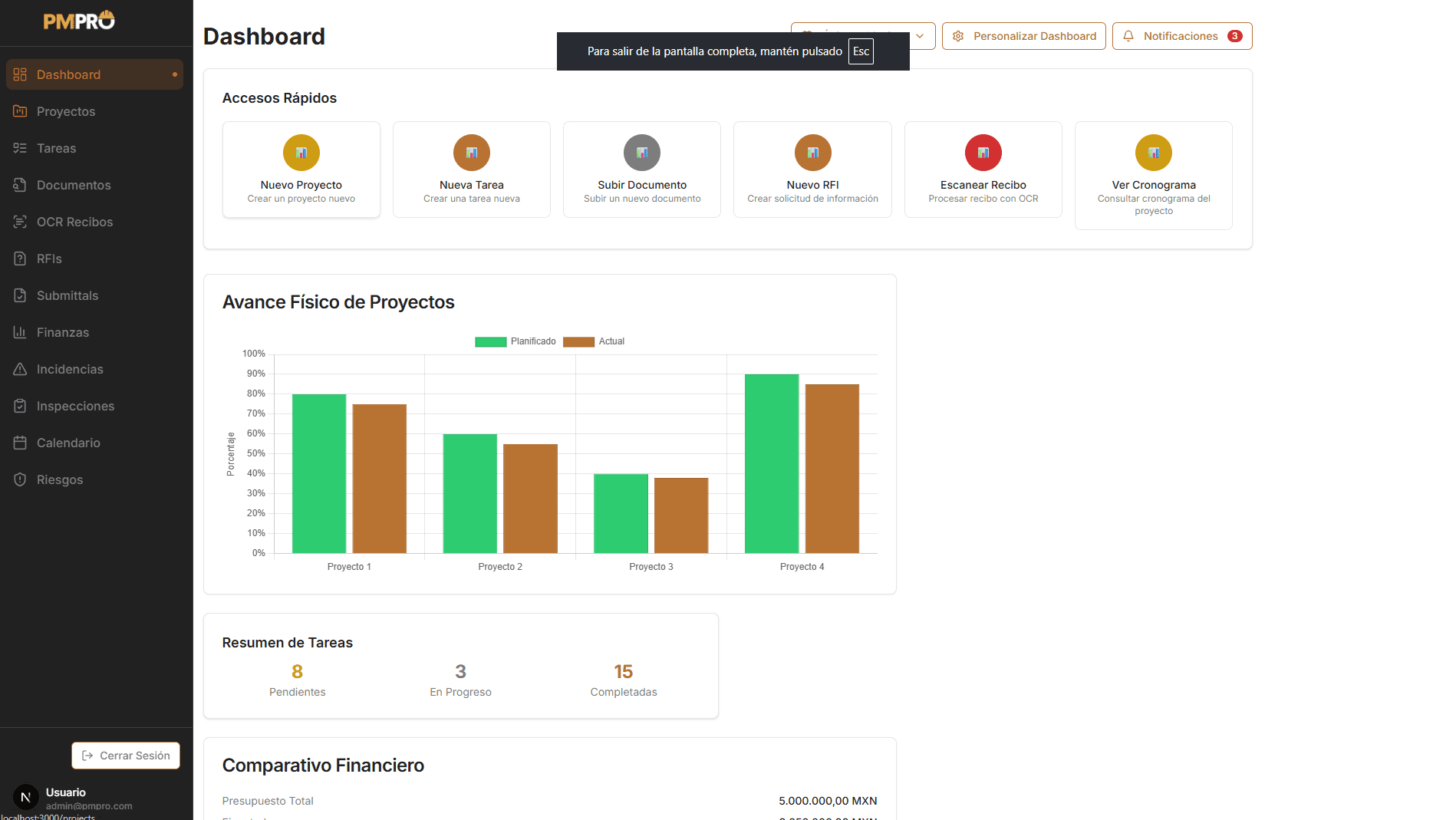
Task: Click the Personalizar Dashboard button
Action: pyautogui.click(x=1023, y=35)
